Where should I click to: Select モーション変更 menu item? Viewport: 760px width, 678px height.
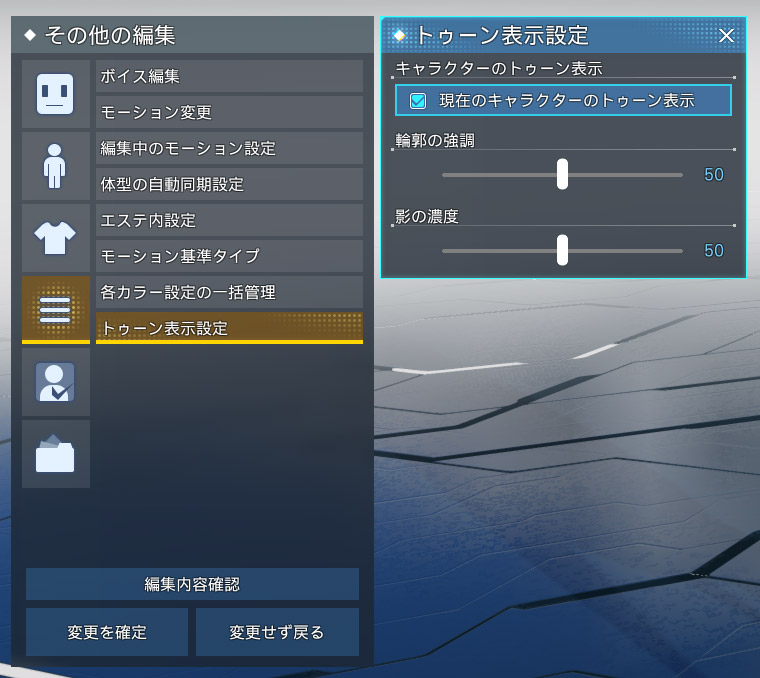(x=229, y=112)
